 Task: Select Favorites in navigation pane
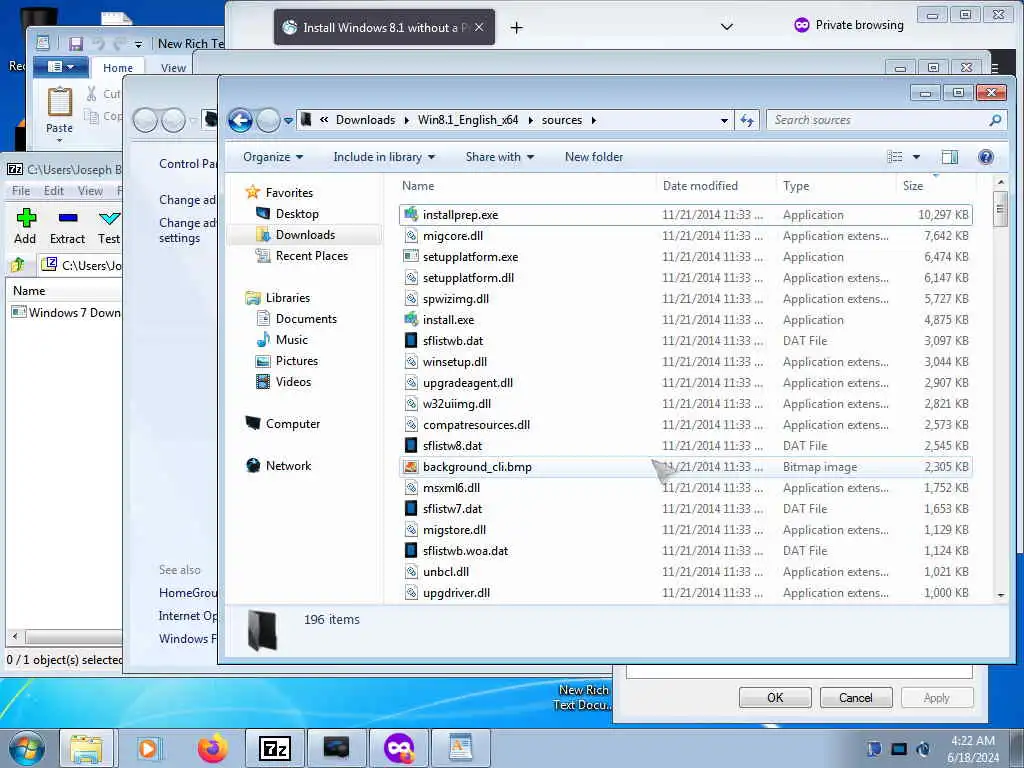pyautogui.click(x=289, y=193)
